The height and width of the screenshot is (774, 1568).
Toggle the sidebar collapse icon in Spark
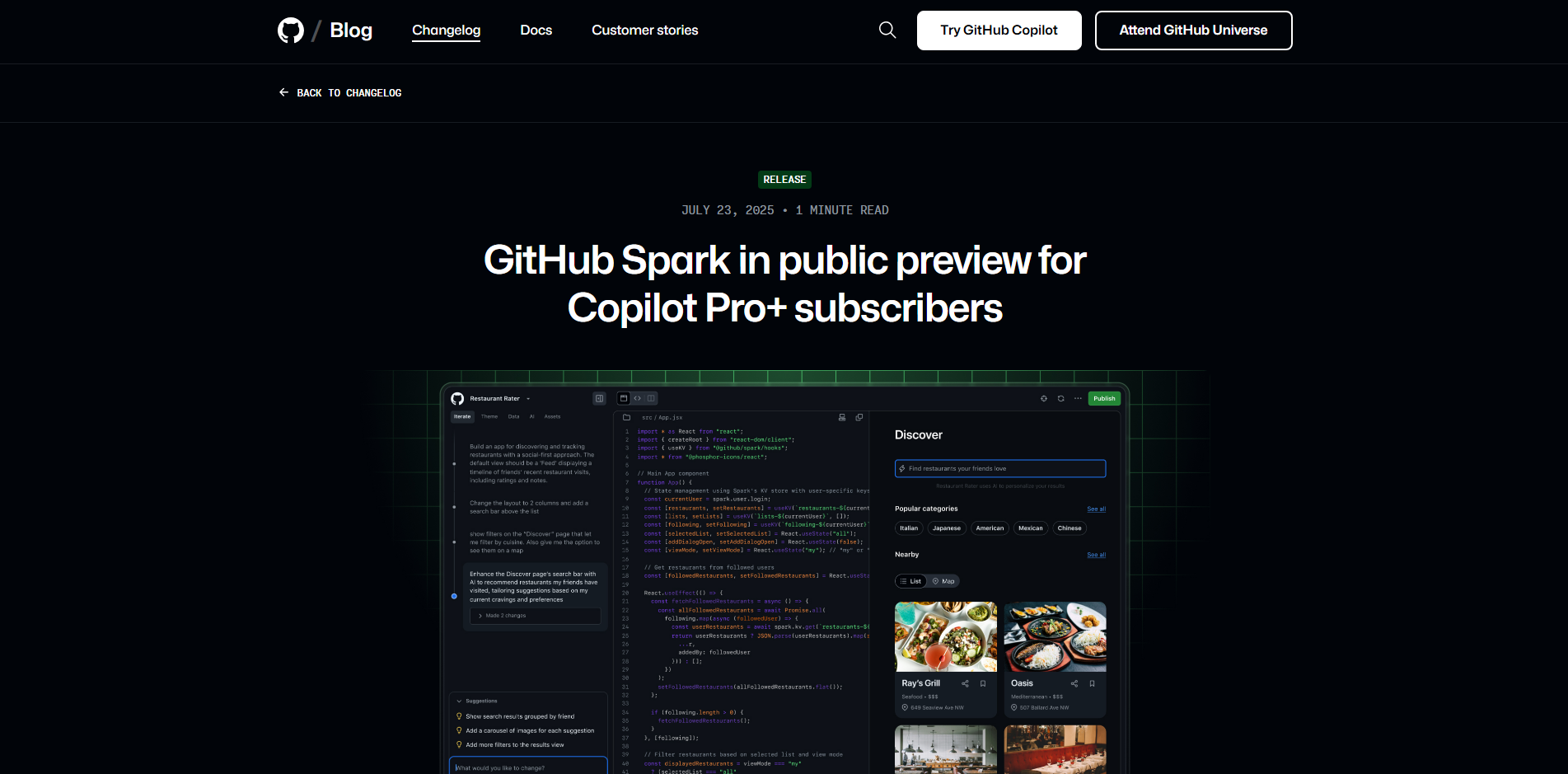click(599, 399)
